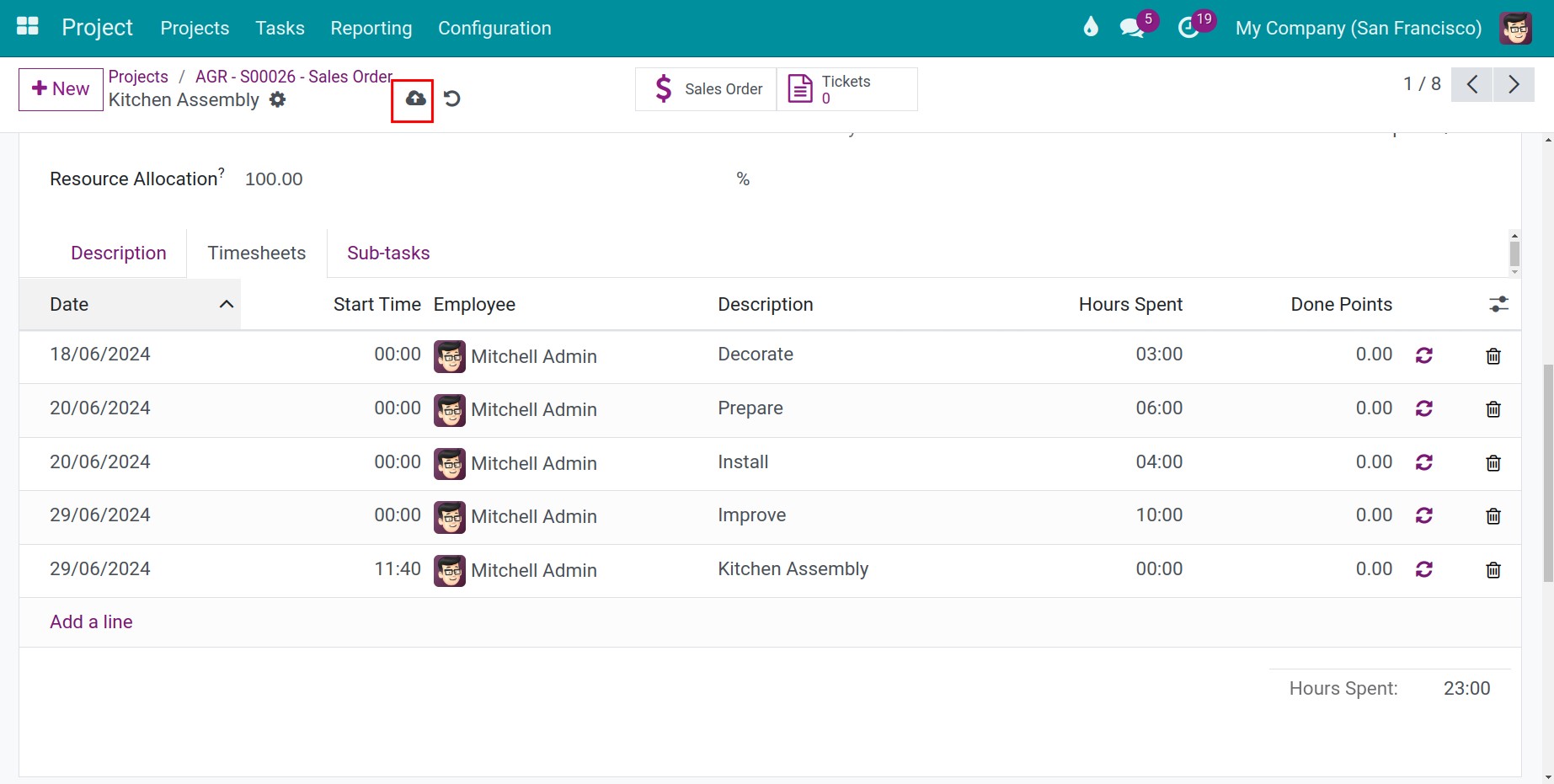Delete the Decorate timesheet line
Image resolution: width=1554 pixels, height=784 pixels.
coord(1493,356)
